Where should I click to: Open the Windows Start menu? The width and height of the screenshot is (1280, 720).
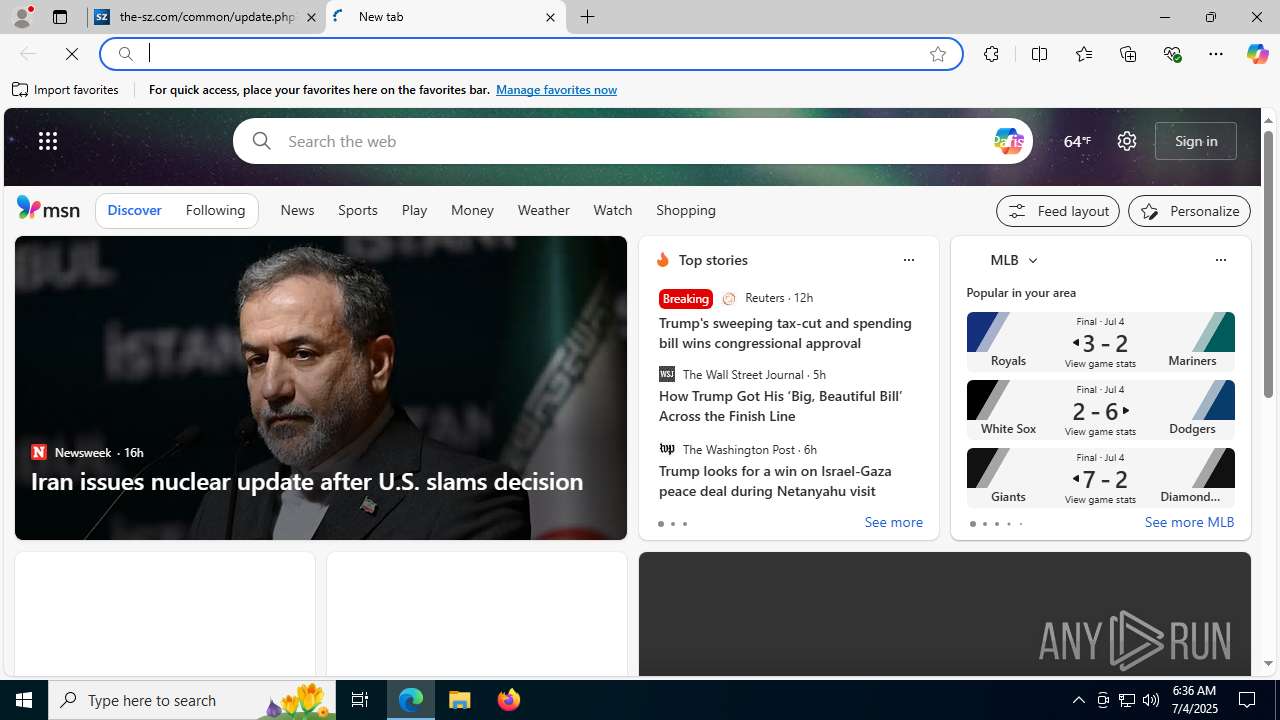(24, 700)
